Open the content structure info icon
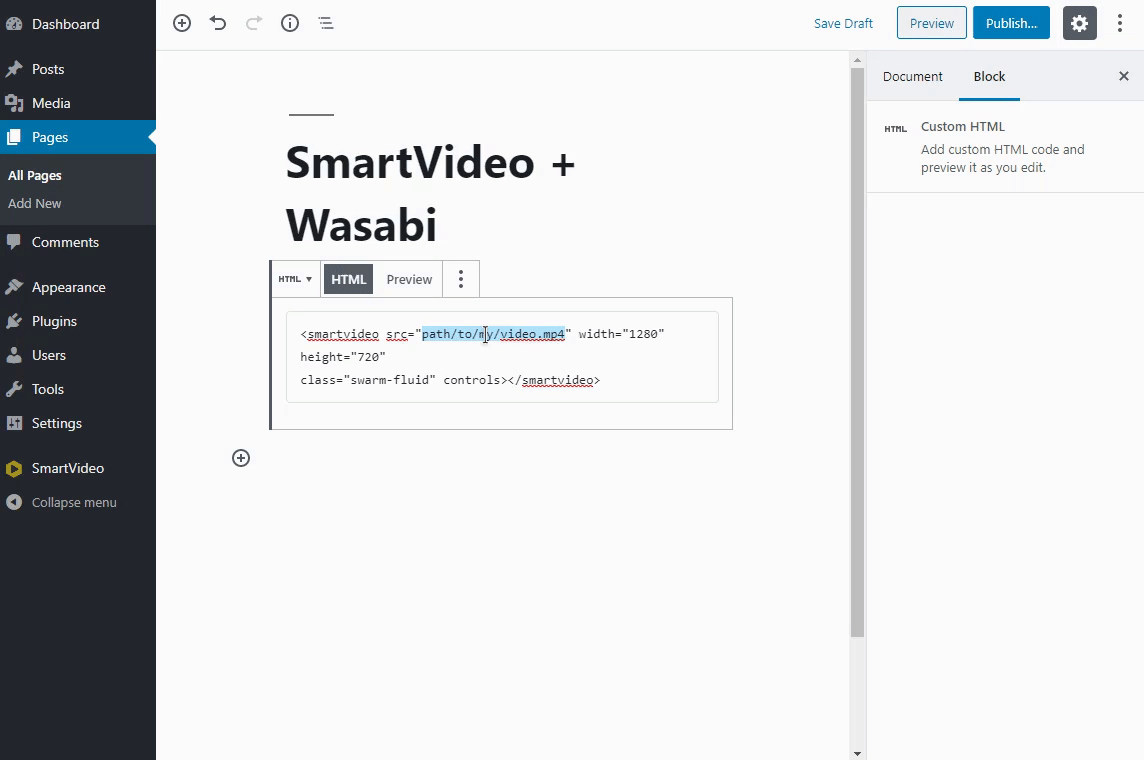This screenshot has width=1144, height=760. (x=290, y=23)
